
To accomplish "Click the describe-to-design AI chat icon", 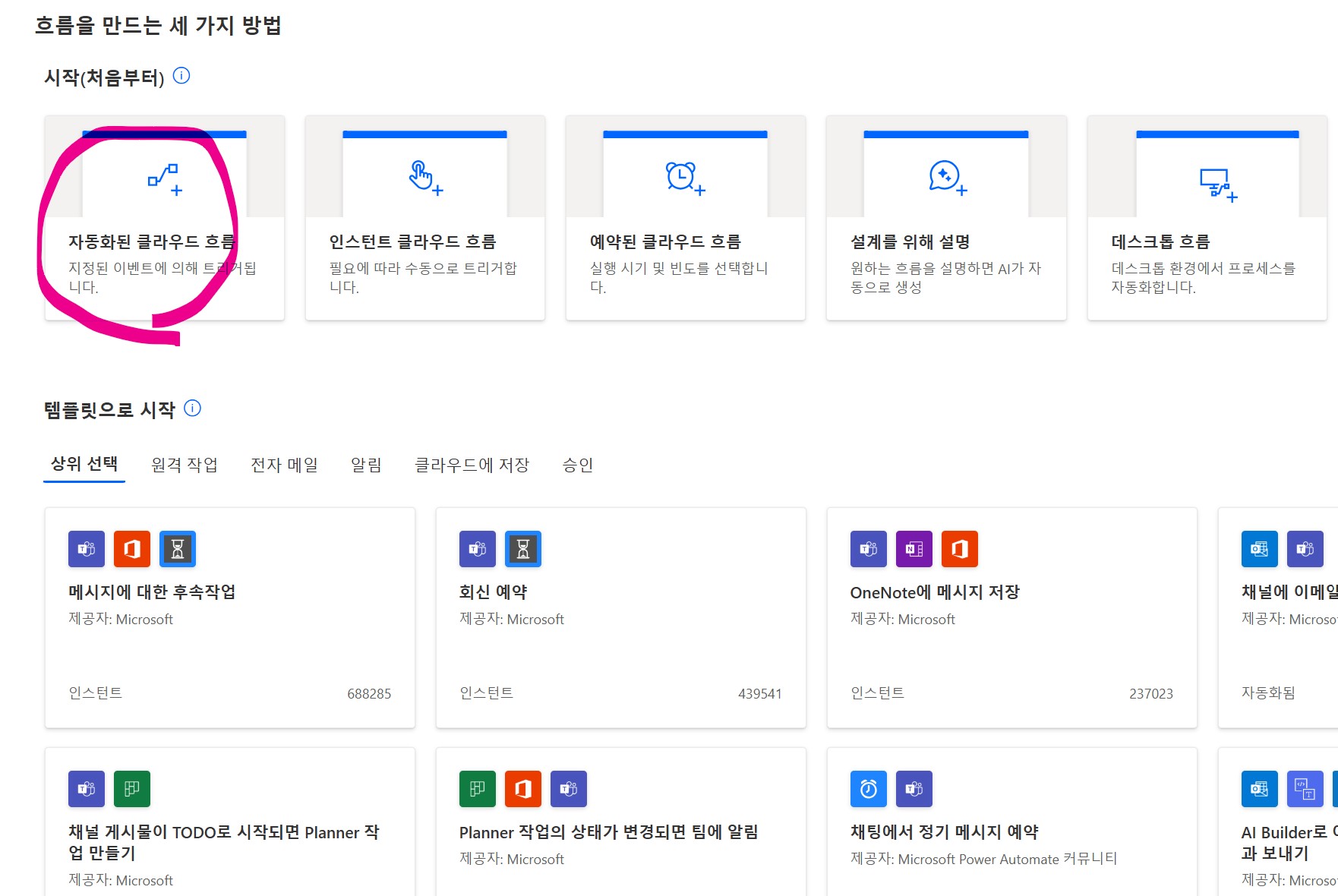I will pyautogui.click(x=948, y=178).
